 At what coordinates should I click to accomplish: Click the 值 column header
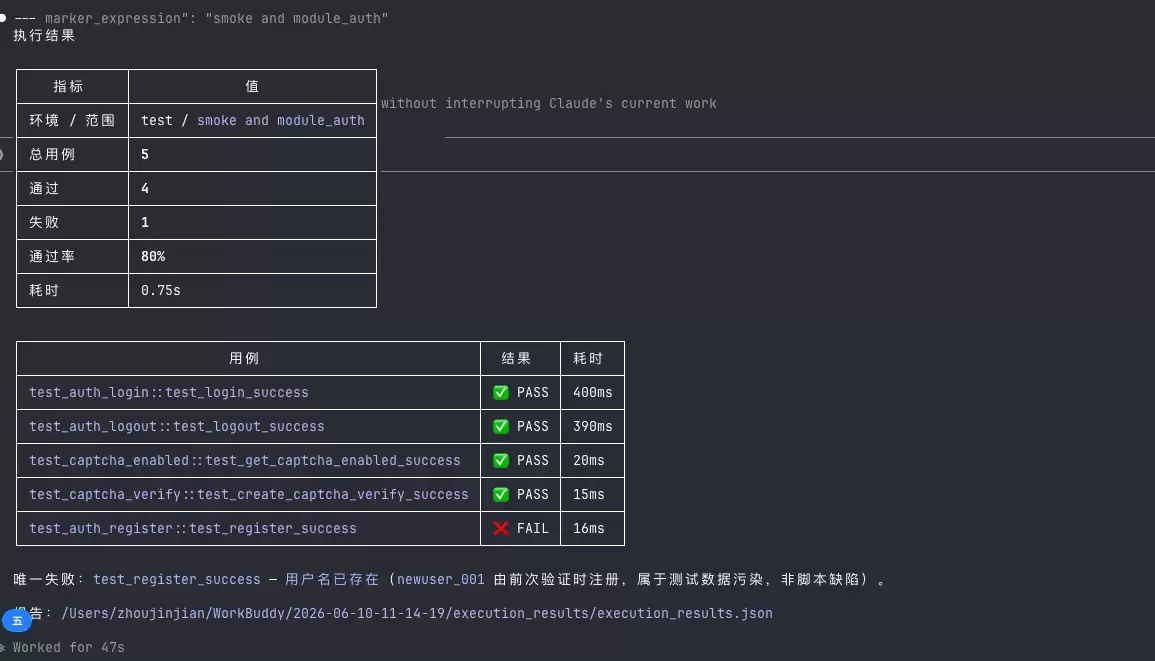point(252,86)
